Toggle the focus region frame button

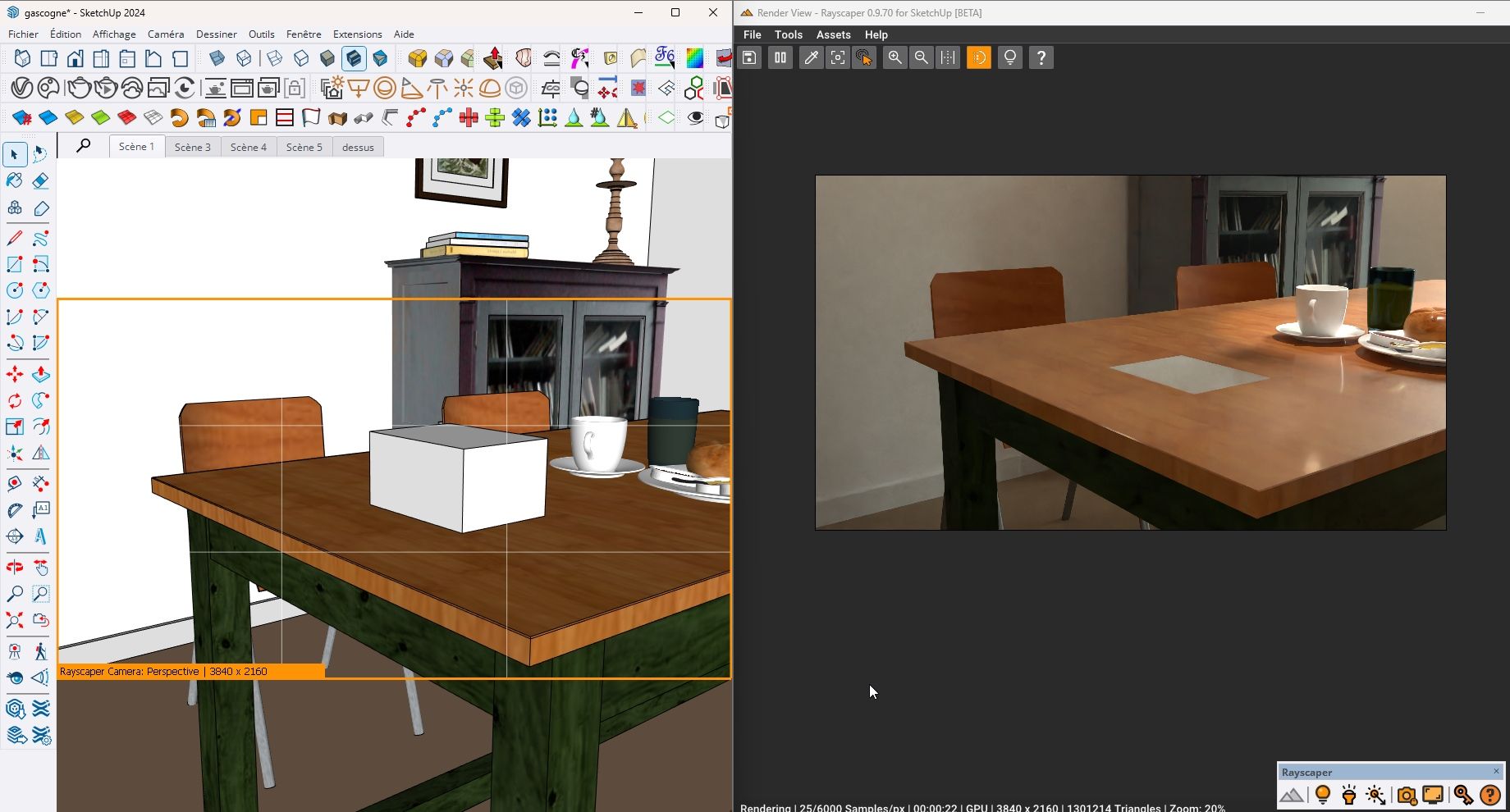tap(837, 57)
